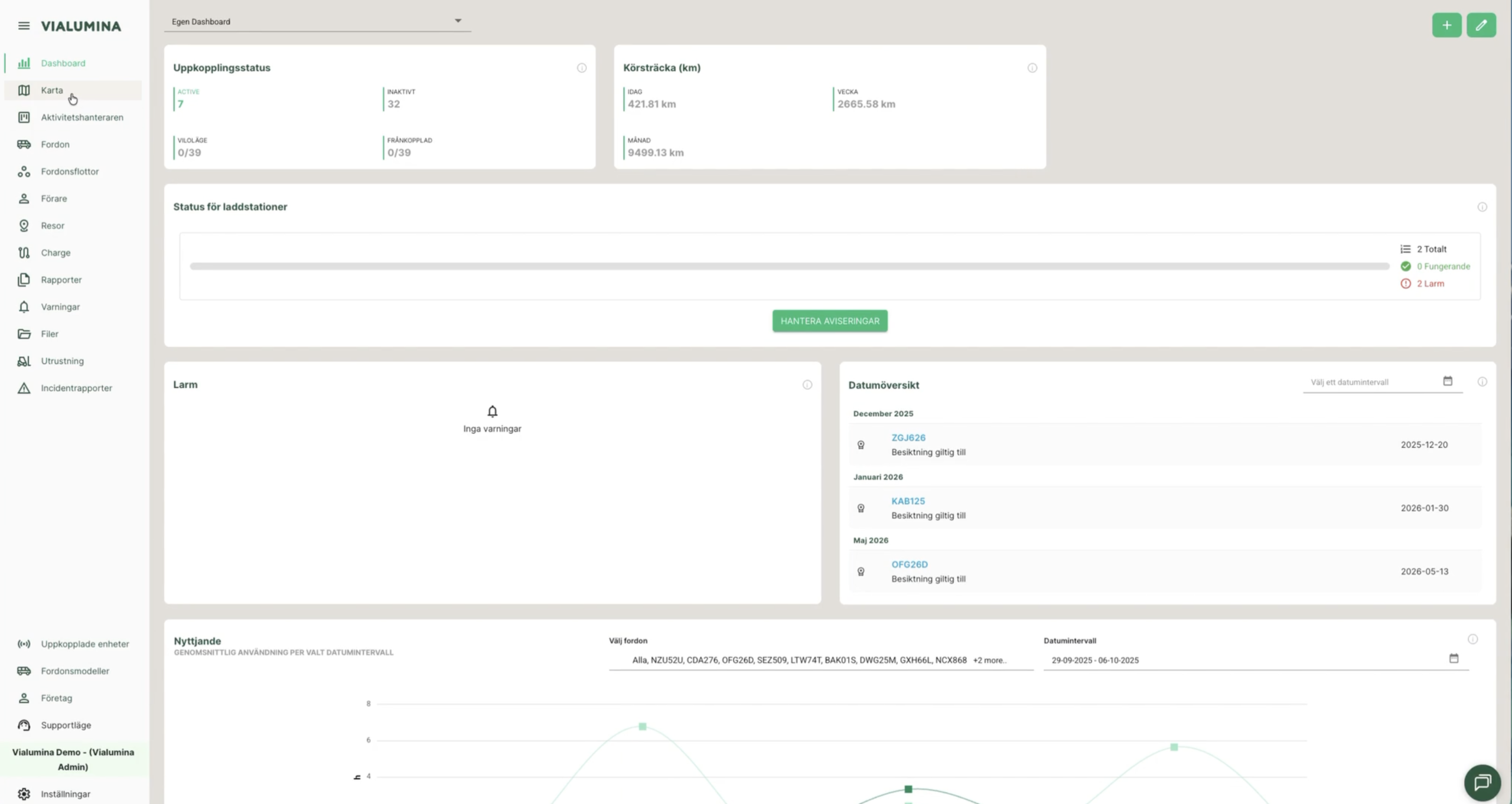This screenshot has height=804, width=1512.
Task: Go to Dashboard in the sidebar
Action: (73, 63)
